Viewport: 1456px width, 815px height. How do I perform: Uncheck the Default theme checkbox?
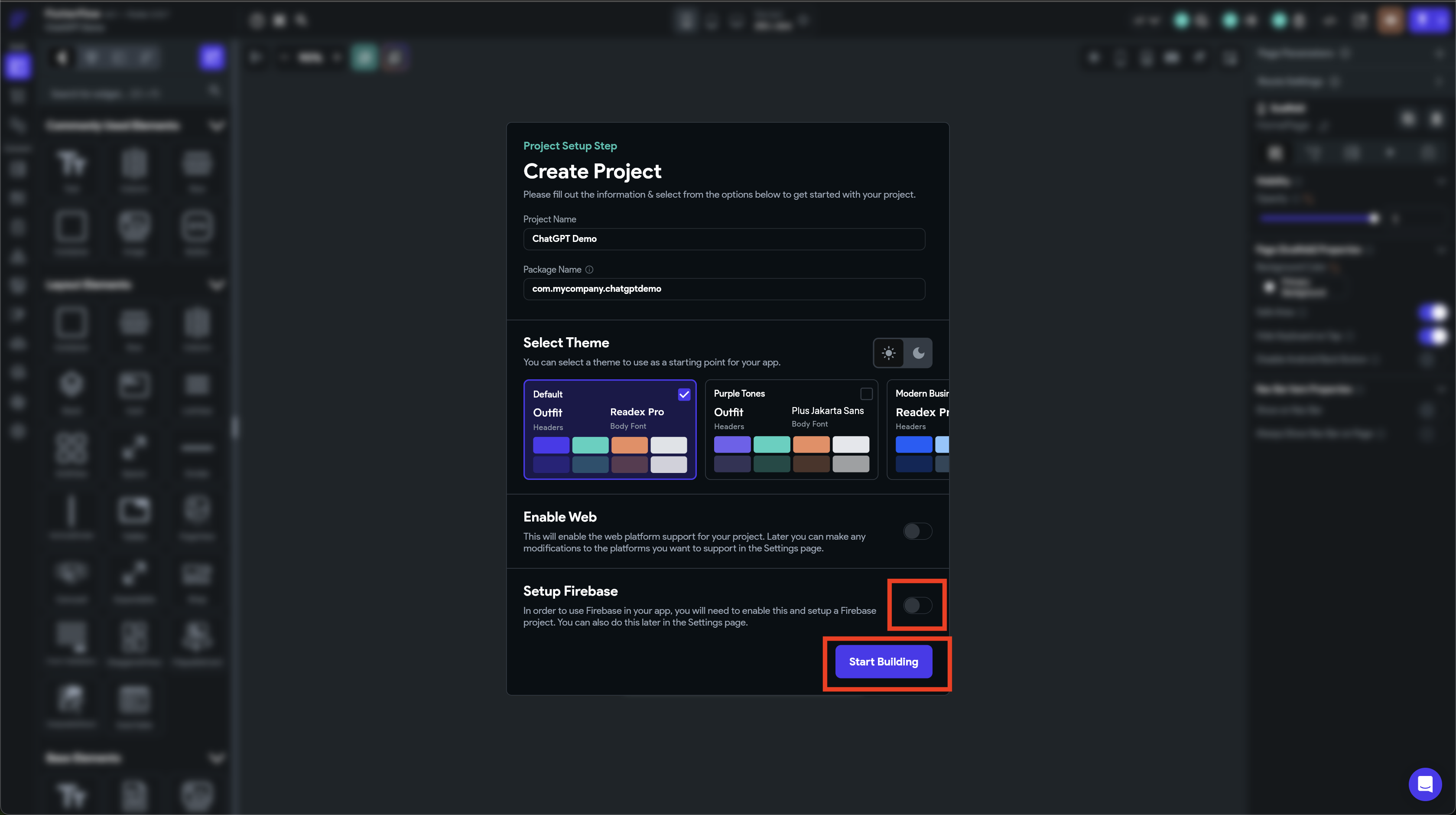coord(684,394)
